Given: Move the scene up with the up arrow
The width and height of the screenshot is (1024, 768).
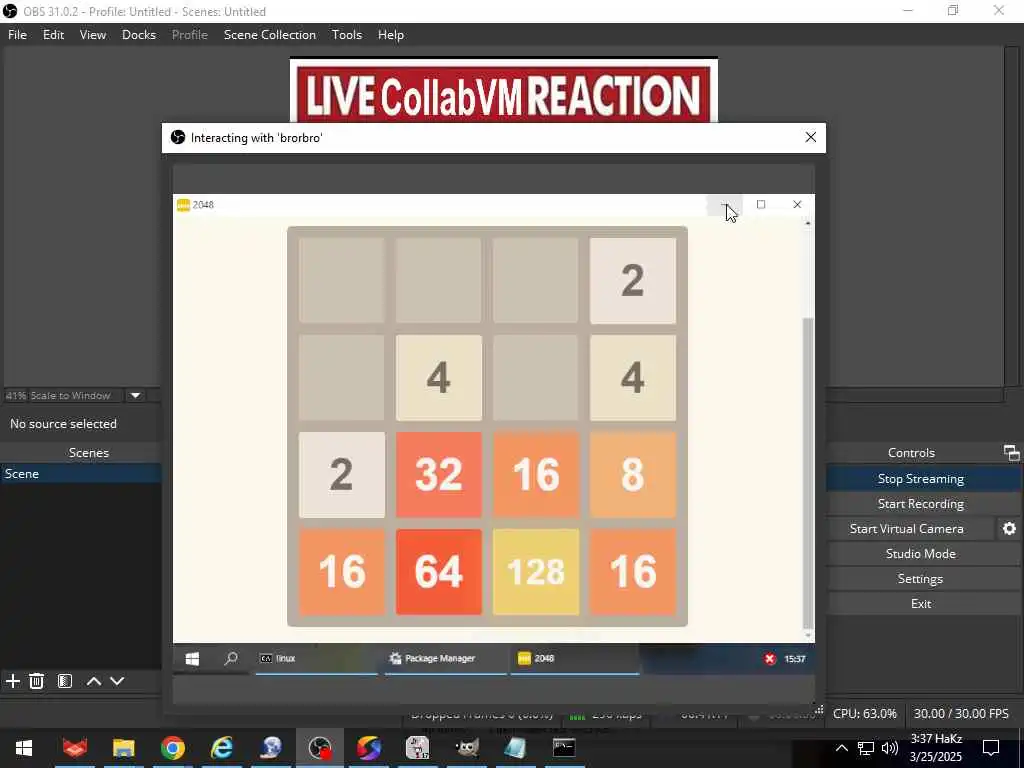Looking at the screenshot, I should pos(93,681).
